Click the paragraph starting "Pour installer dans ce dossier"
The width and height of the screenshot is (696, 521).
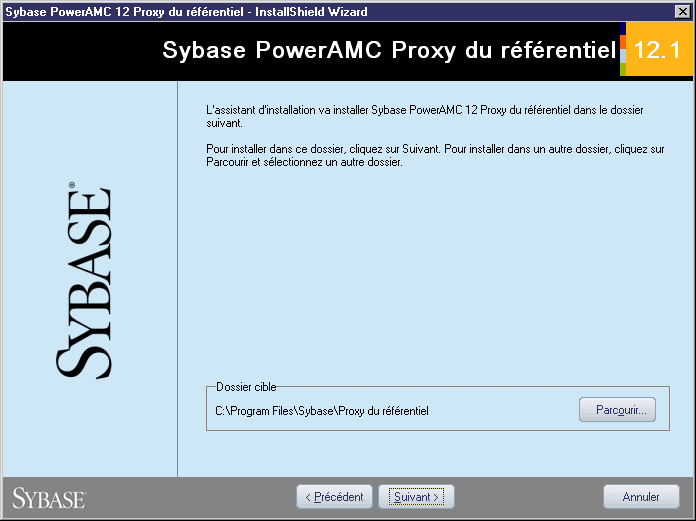coord(435,155)
